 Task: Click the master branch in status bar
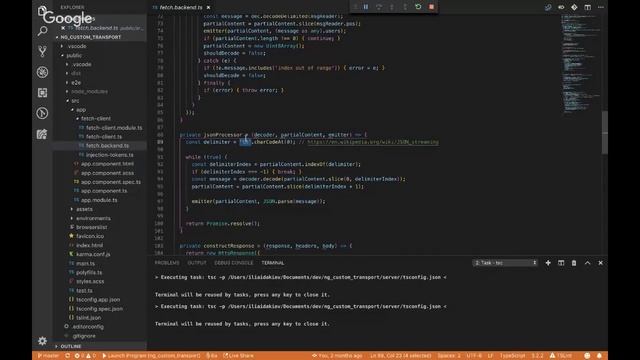(x=49, y=356)
